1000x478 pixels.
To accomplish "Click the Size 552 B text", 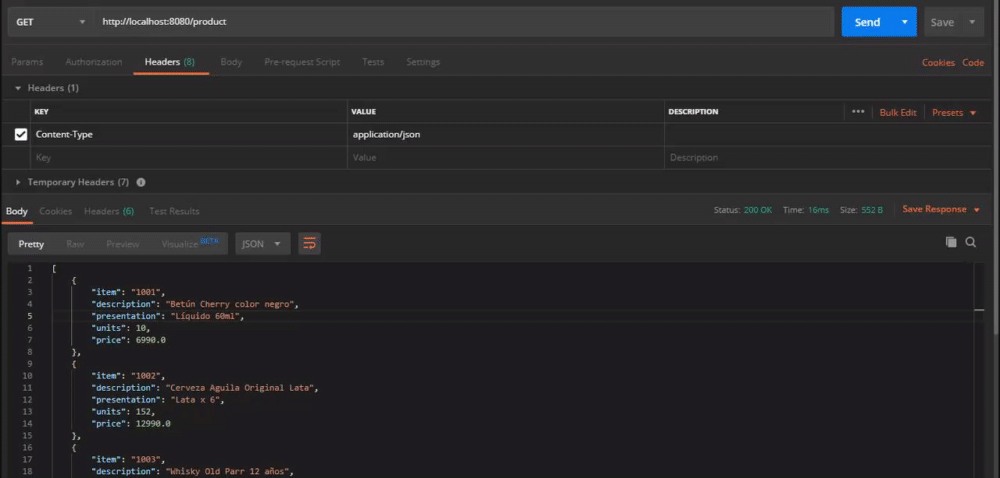I will click(862, 210).
